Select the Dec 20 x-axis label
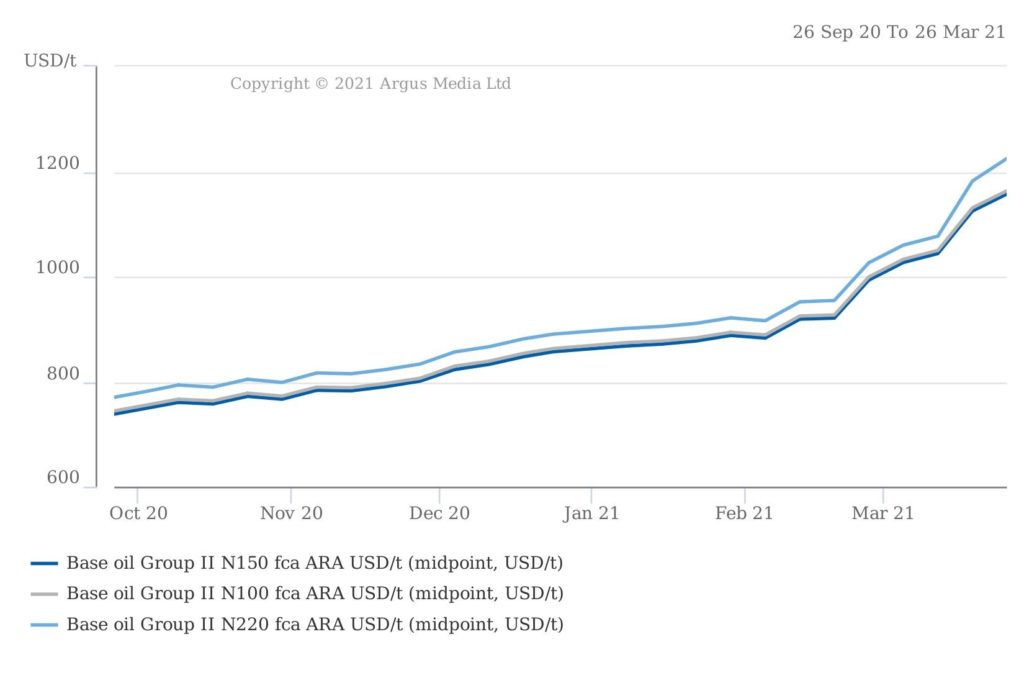1024x683 pixels. (440, 513)
